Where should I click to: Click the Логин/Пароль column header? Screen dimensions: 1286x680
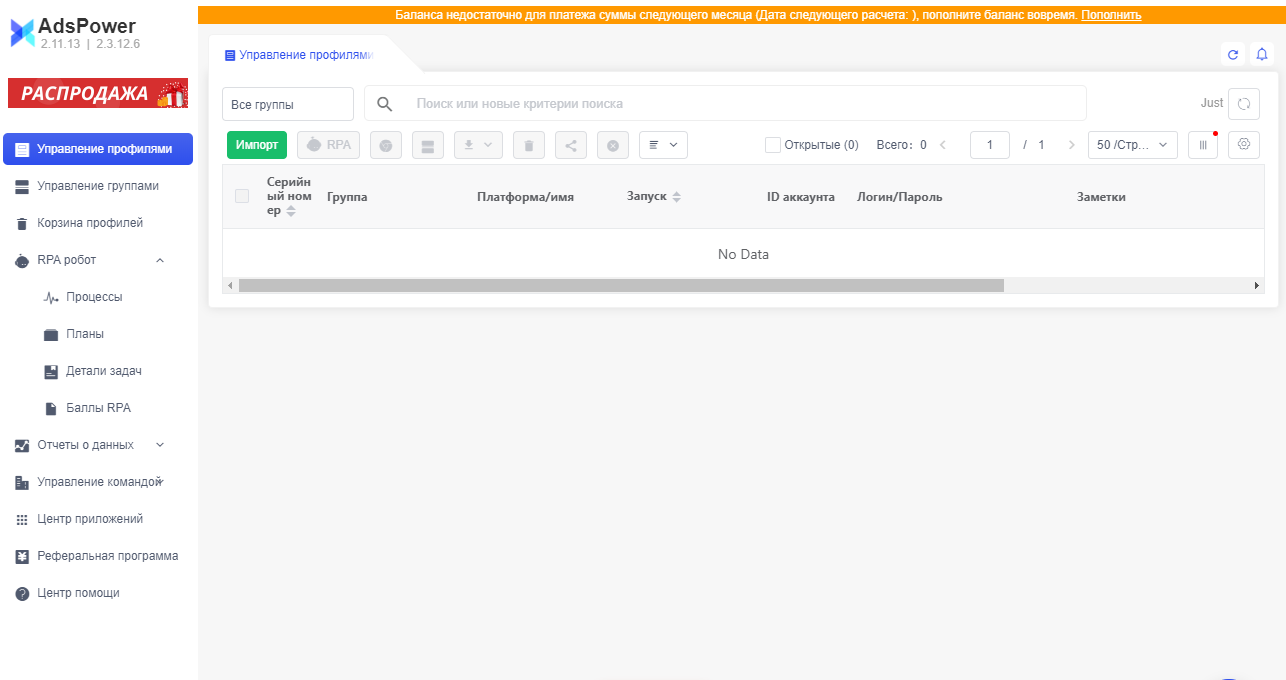click(900, 197)
